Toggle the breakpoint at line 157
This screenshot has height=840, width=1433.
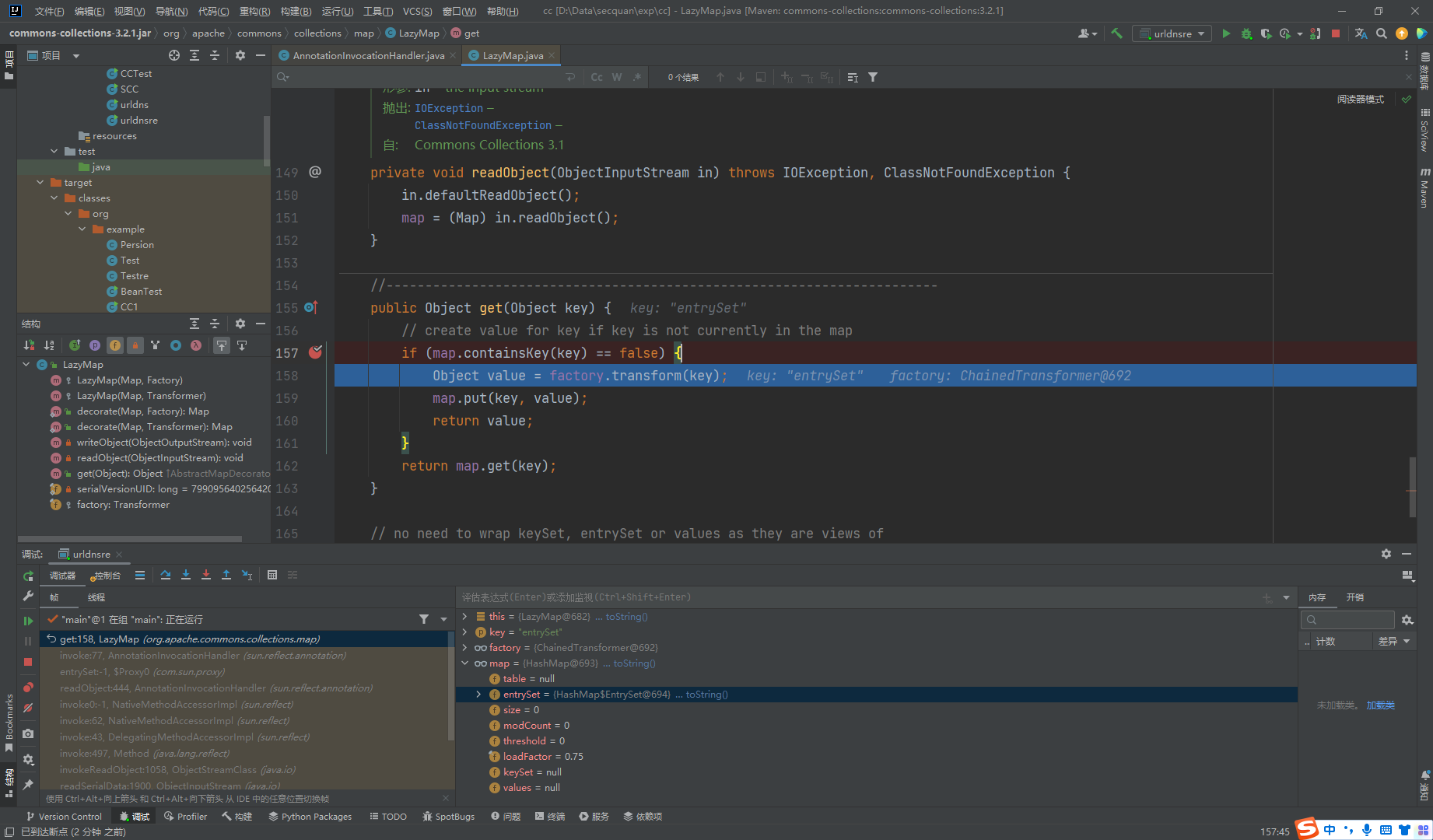tap(315, 352)
